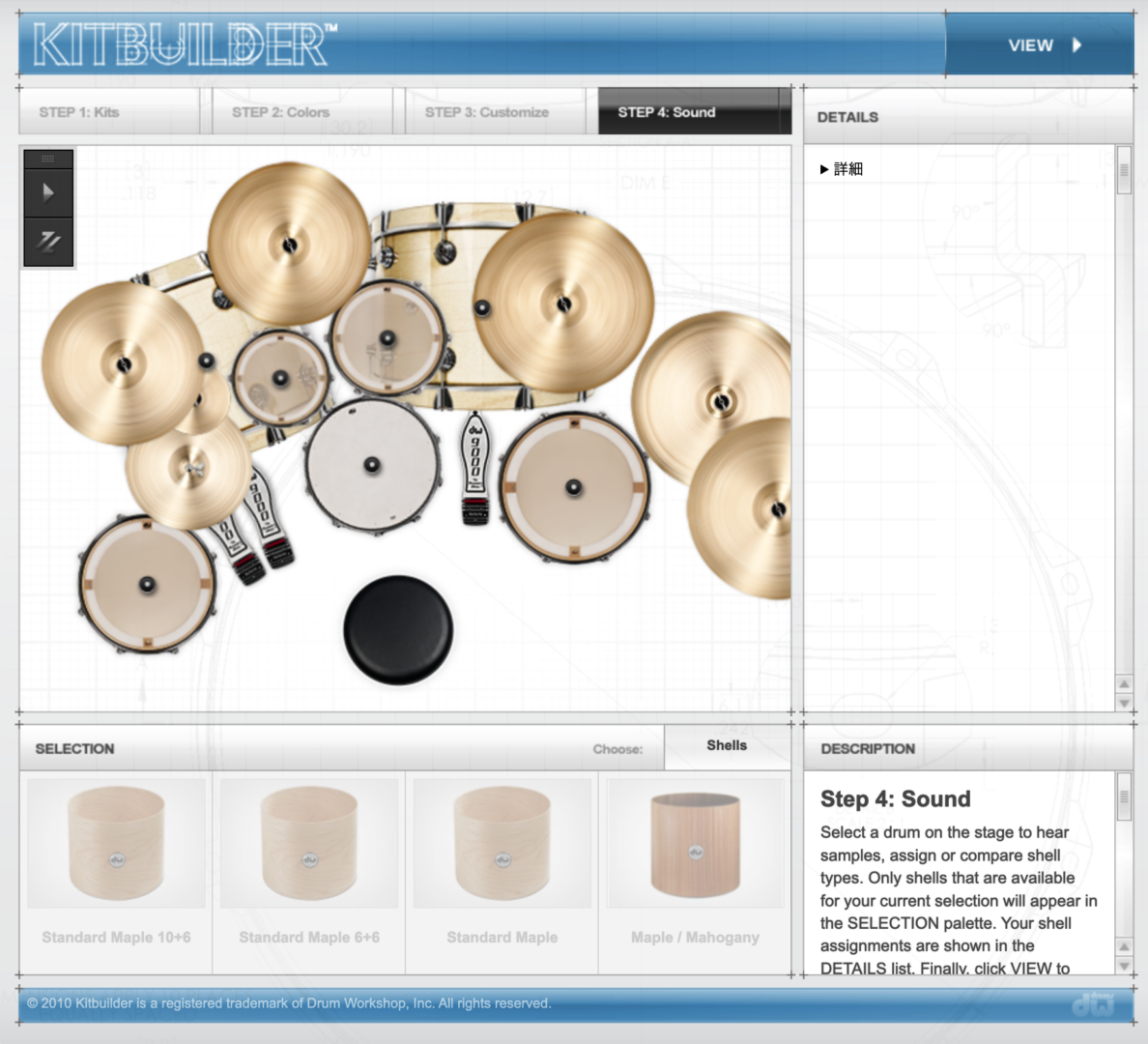The height and width of the screenshot is (1044, 1148).
Task: Open STEP 2: Colors tab
Action: [301, 111]
